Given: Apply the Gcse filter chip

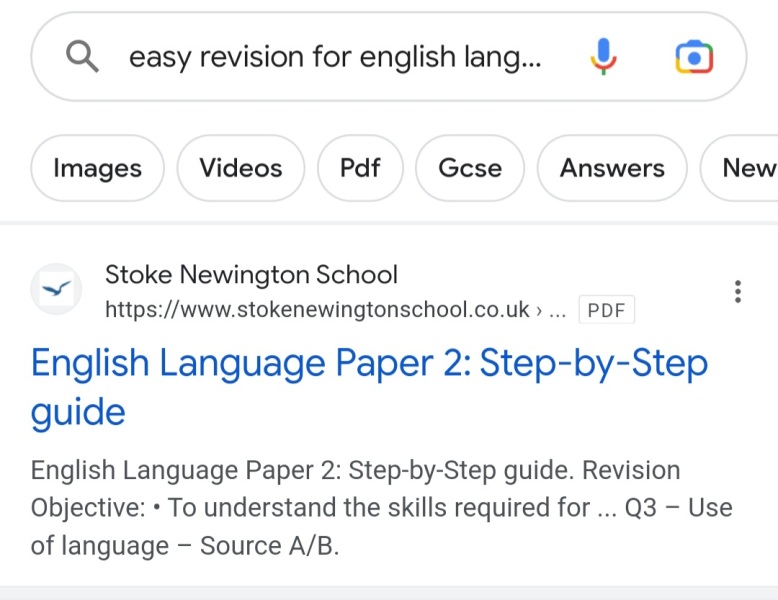Looking at the screenshot, I should pyautogui.click(x=470, y=168).
